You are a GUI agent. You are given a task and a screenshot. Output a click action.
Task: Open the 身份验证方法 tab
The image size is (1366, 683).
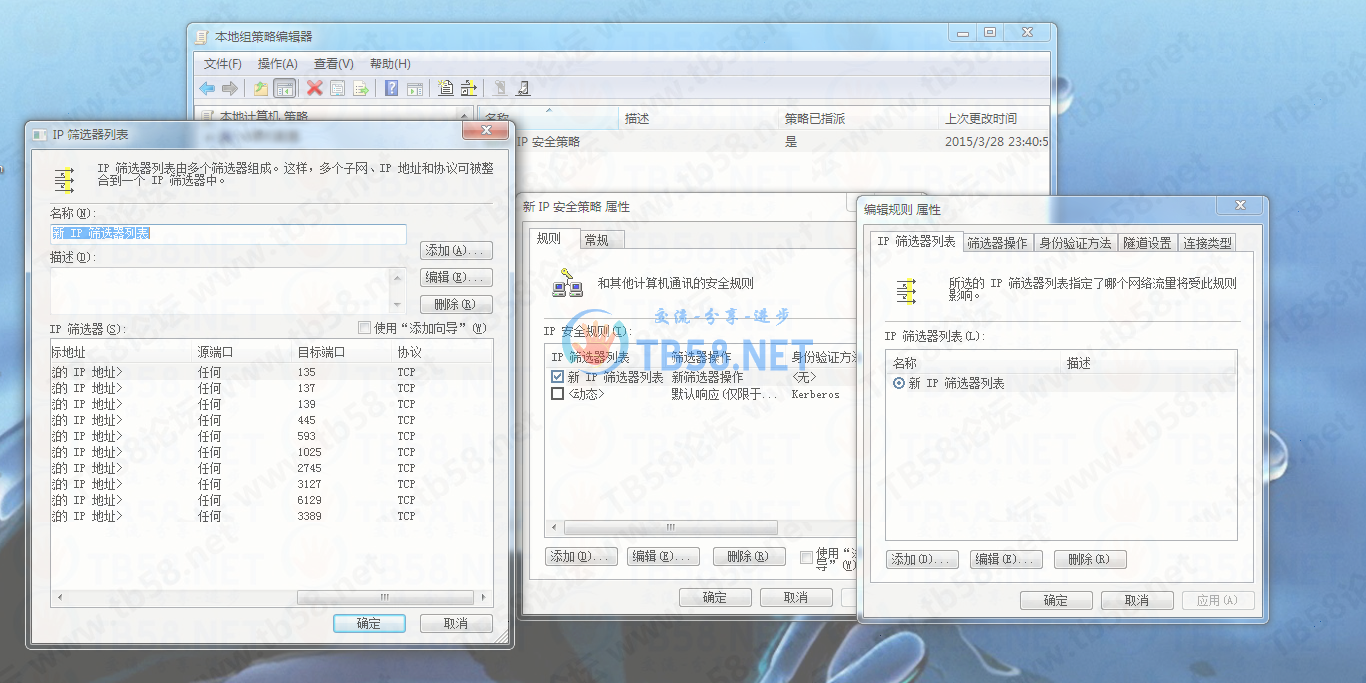click(1075, 243)
